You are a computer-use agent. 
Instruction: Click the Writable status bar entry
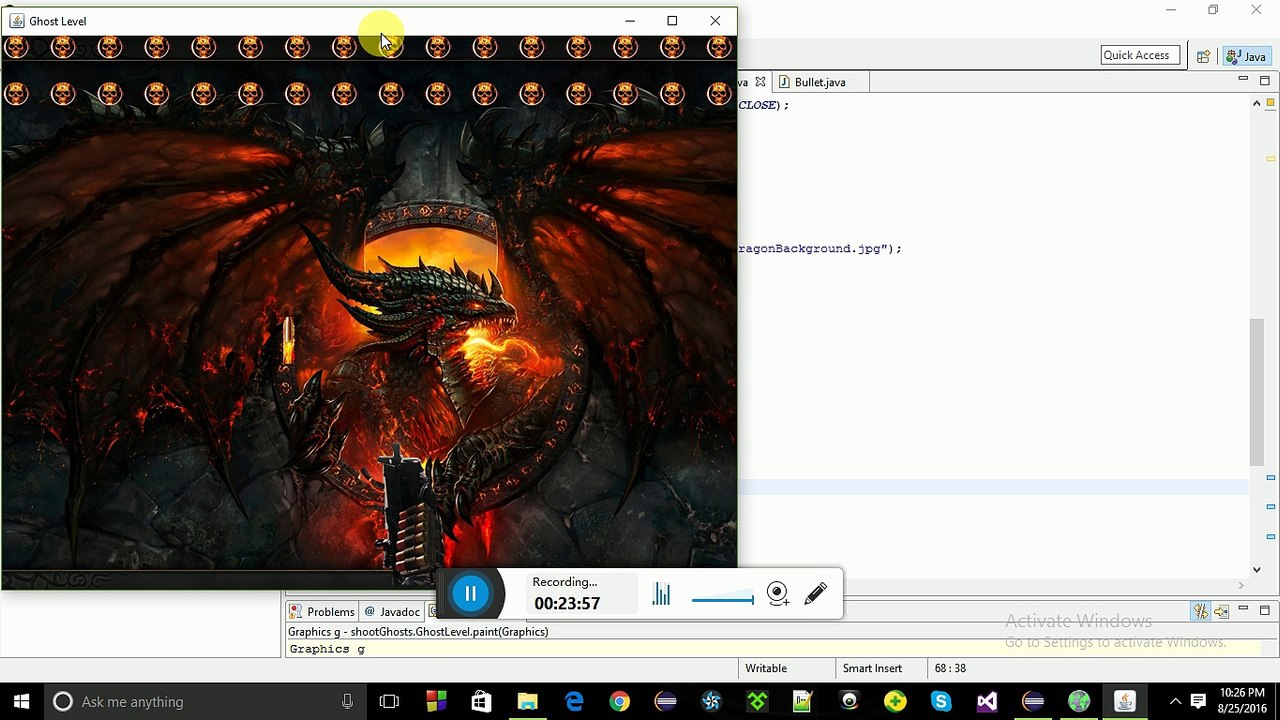pos(766,668)
